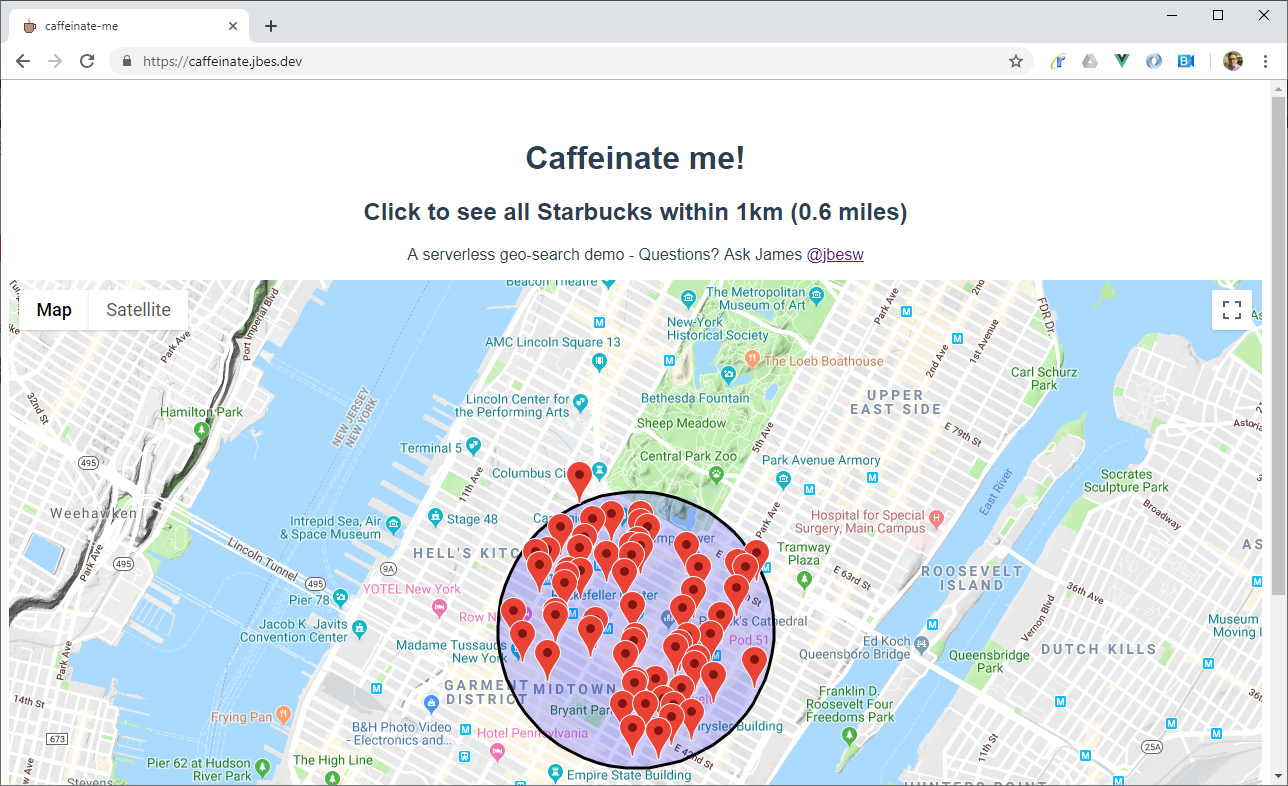Click the Pier 78 ferry icon
This screenshot has height=786, width=1288.
341,598
